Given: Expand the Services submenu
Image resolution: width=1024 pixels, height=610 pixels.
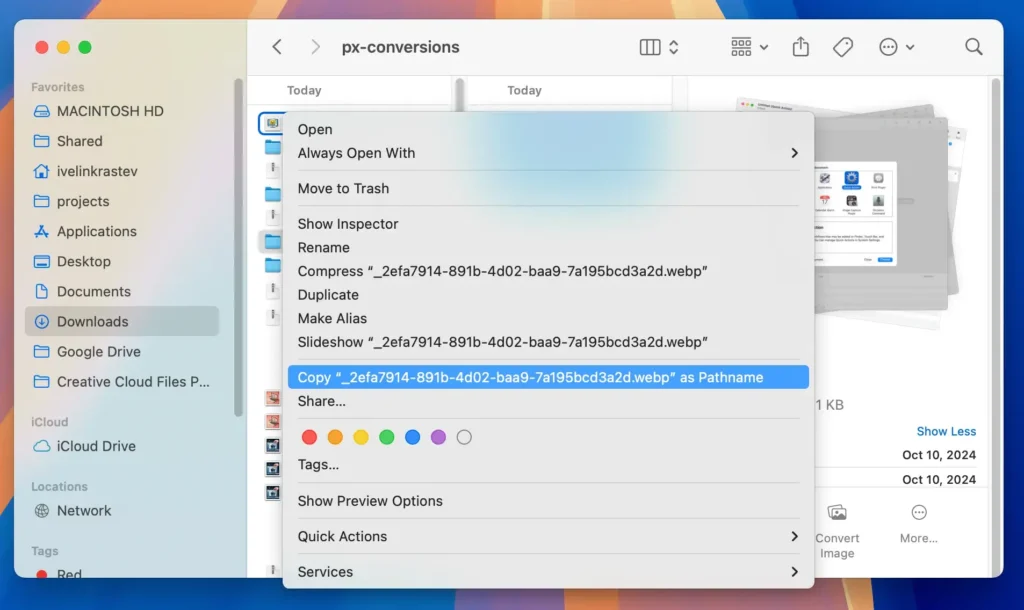Looking at the screenshot, I should (325, 571).
